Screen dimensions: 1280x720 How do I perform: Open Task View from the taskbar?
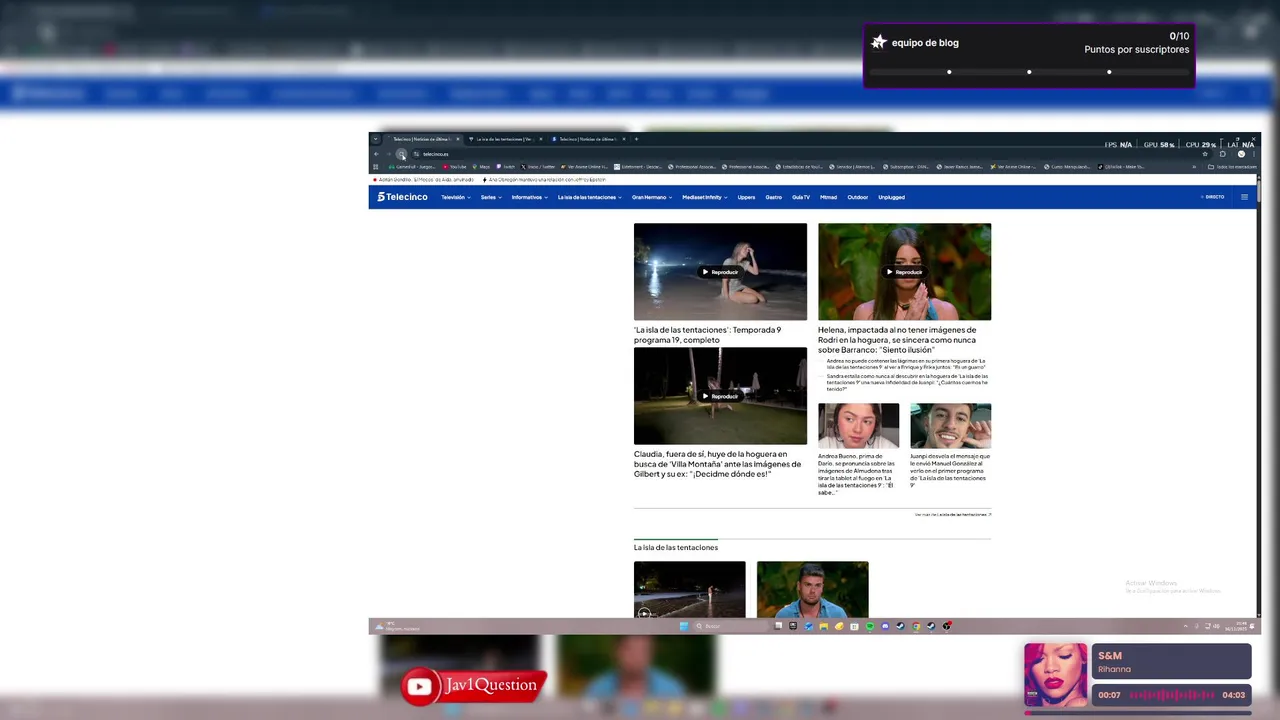coord(779,626)
